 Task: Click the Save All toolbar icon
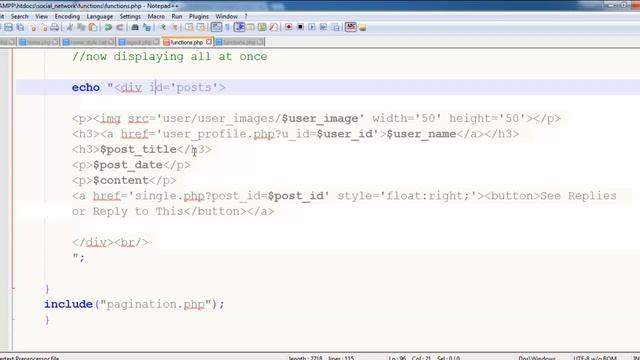[20, 27]
